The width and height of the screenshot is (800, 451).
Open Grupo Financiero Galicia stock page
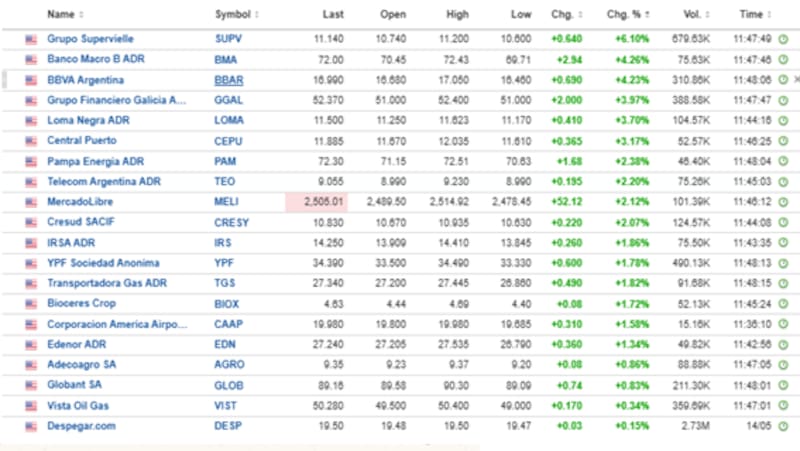[x=116, y=100]
